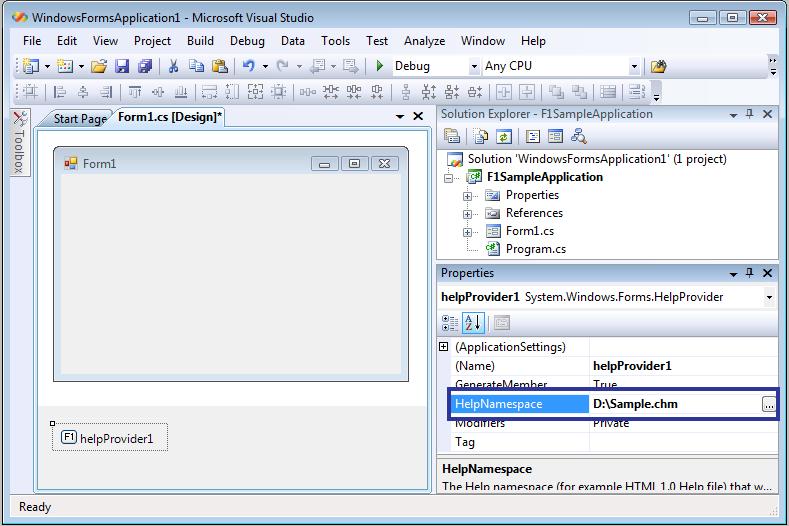Open the Tools menu

point(335,41)
